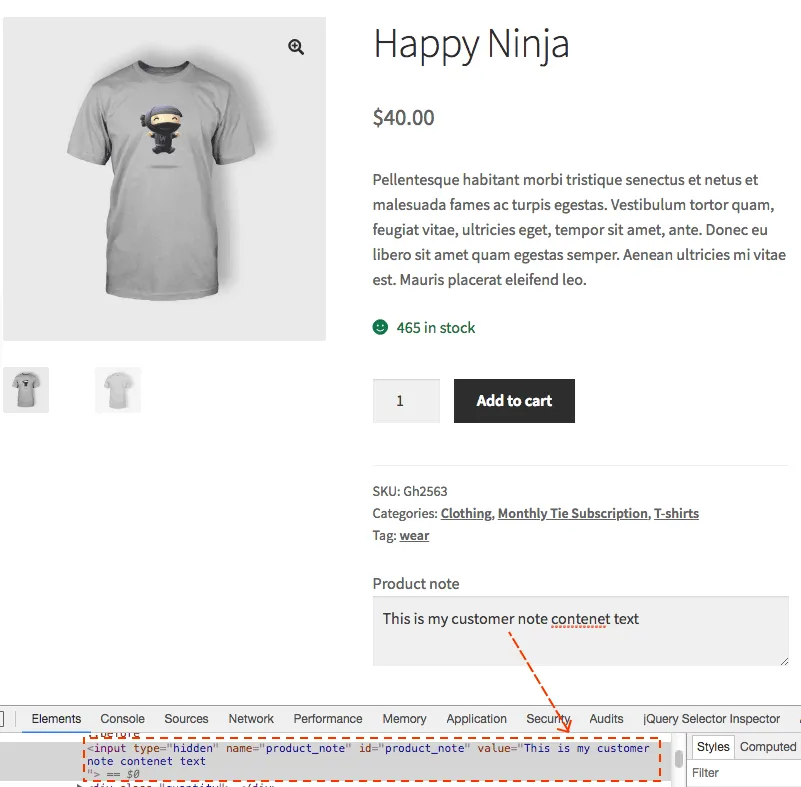Open the Monthly Tie Subscription link
The height and width of the screenshot is (787, 801).
coord(572,513)
